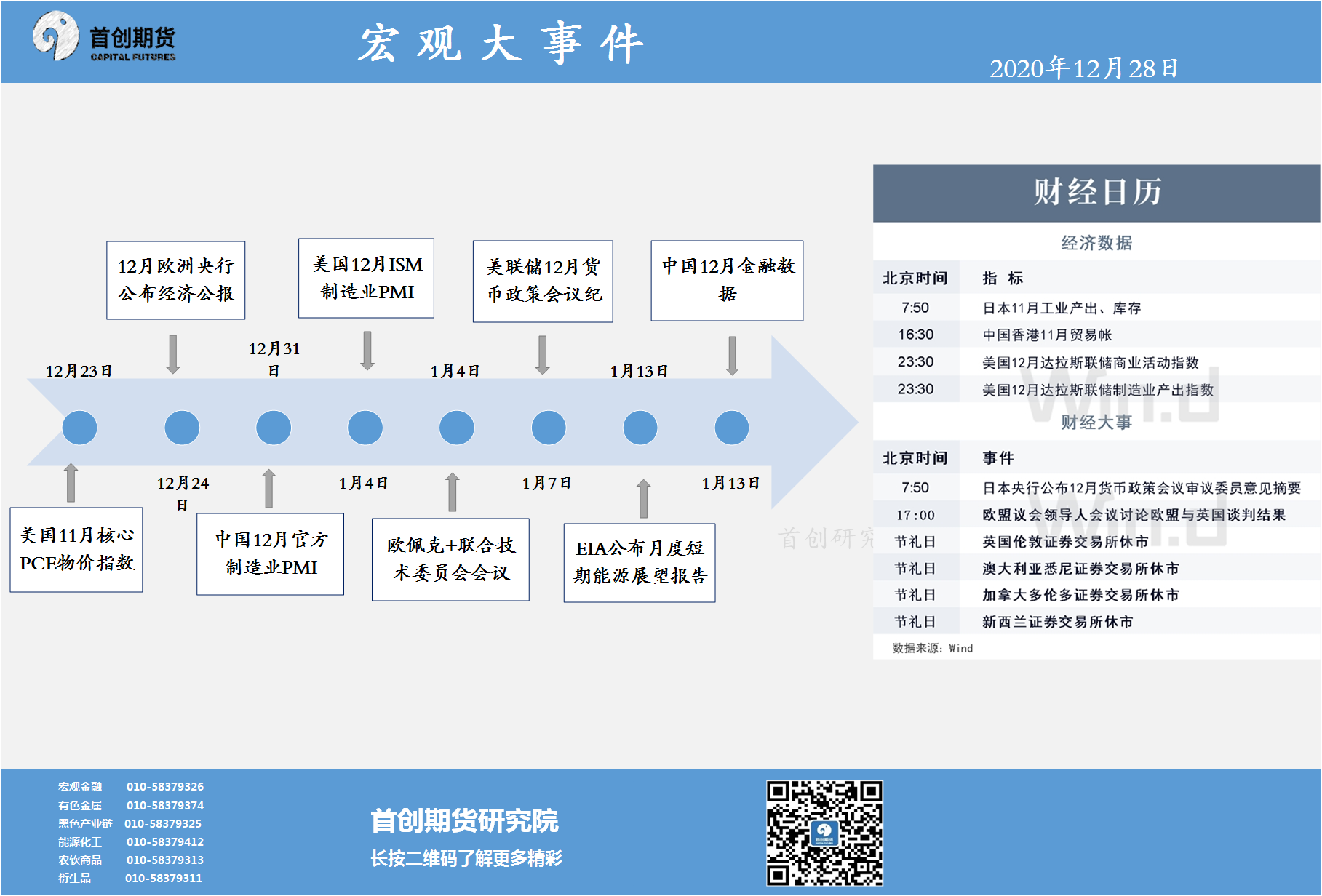
Task: Click the 事件 column header
Action: coord(998,458)
